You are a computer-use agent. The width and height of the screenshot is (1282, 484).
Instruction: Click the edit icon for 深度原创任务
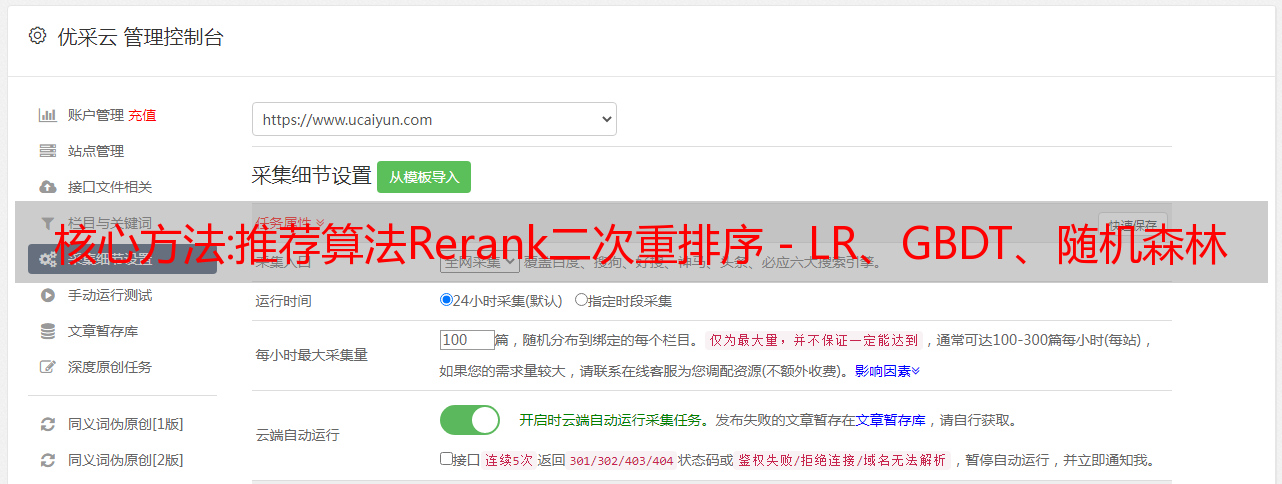pyautogui.click(x=47, y=367)
